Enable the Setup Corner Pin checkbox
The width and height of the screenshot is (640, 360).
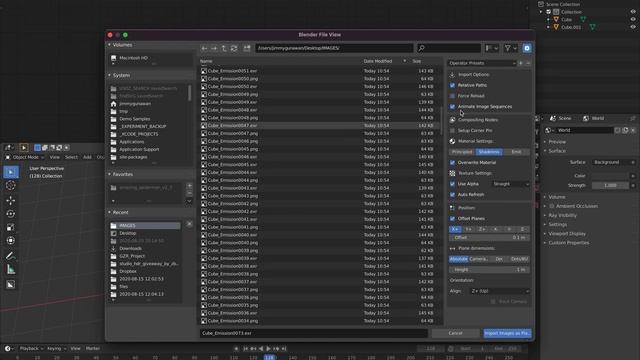click(x=452, y=131)
